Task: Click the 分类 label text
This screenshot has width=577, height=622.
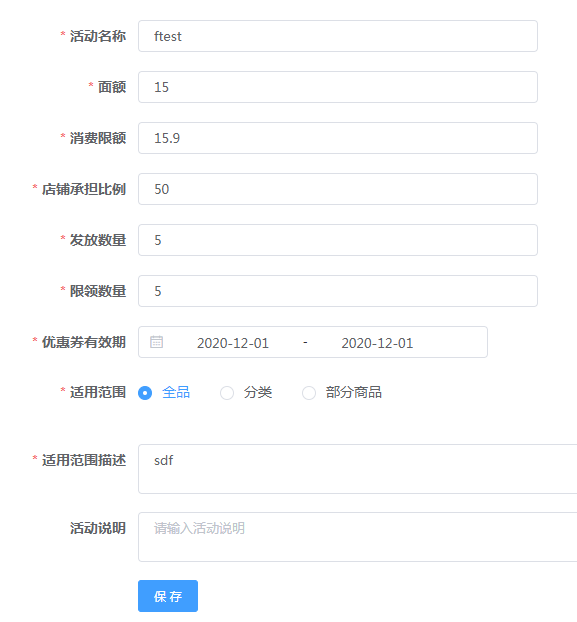Action: (258, 392)
